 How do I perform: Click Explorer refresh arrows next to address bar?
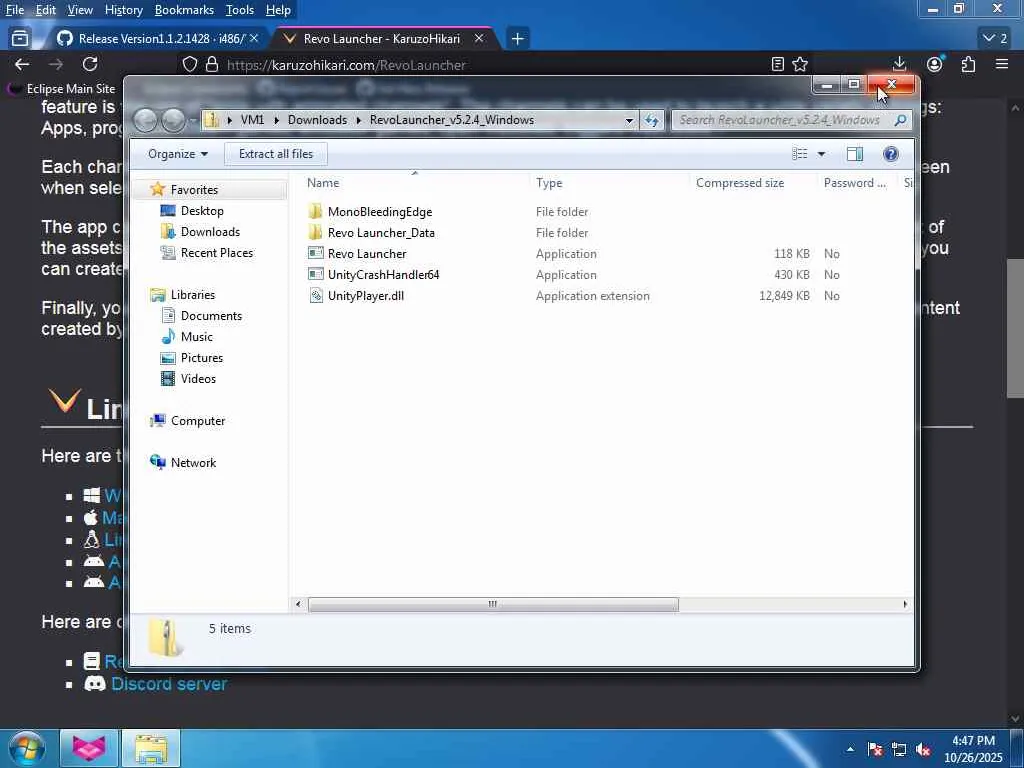(x=651, y=120)
